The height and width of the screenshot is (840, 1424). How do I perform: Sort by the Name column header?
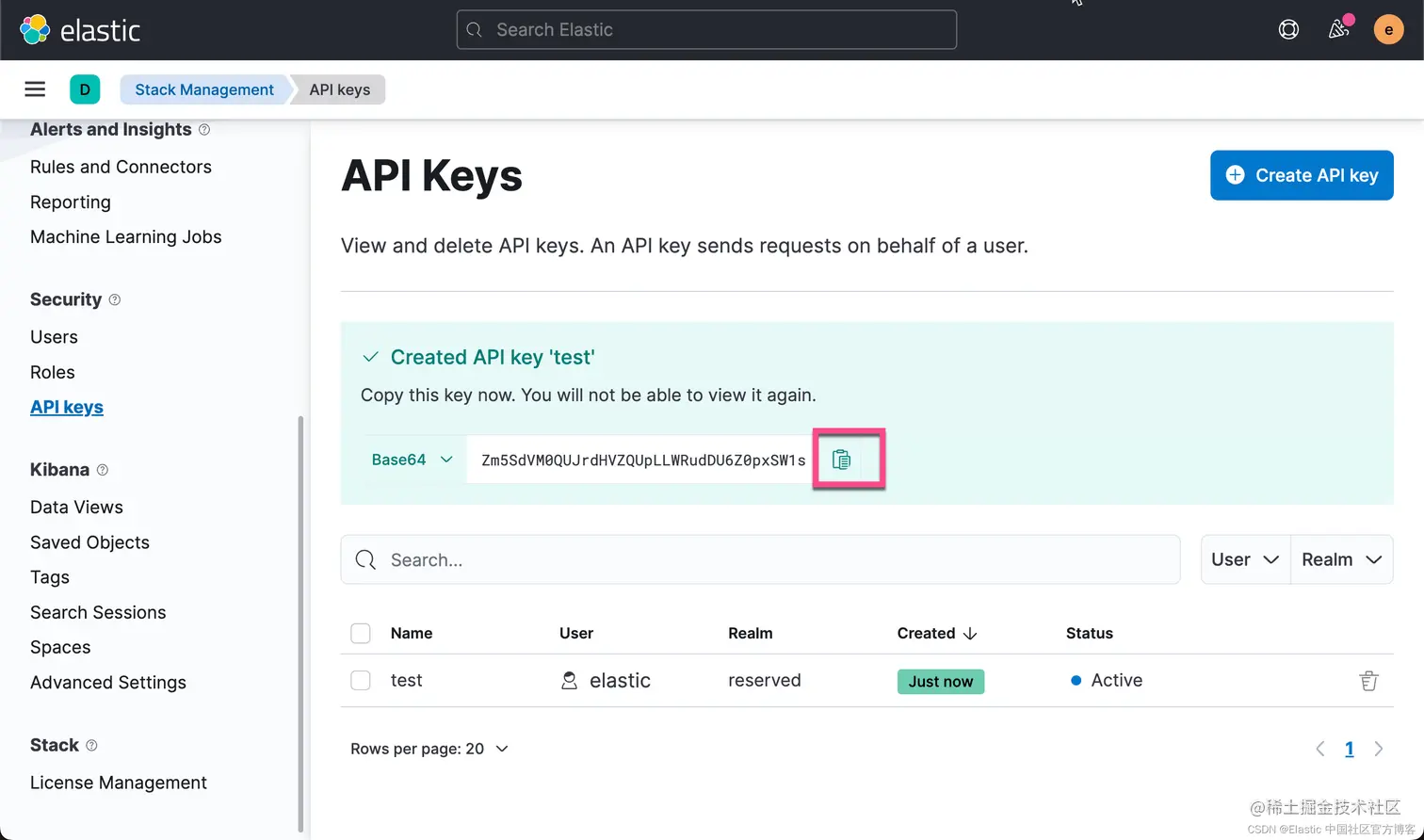pyautogui.click(x=412, y=634)
